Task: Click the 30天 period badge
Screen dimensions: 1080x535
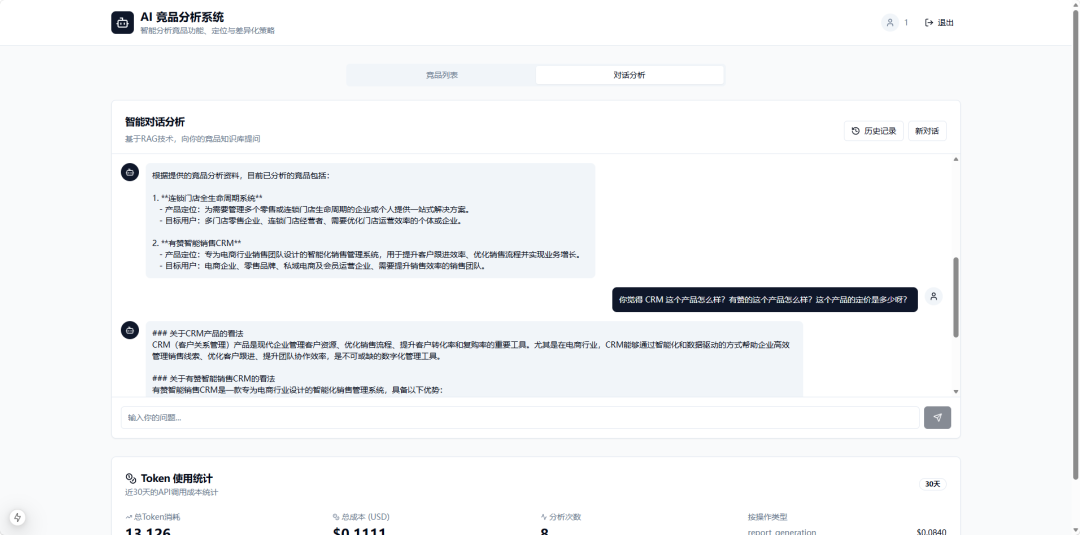Action: [932, 484]
